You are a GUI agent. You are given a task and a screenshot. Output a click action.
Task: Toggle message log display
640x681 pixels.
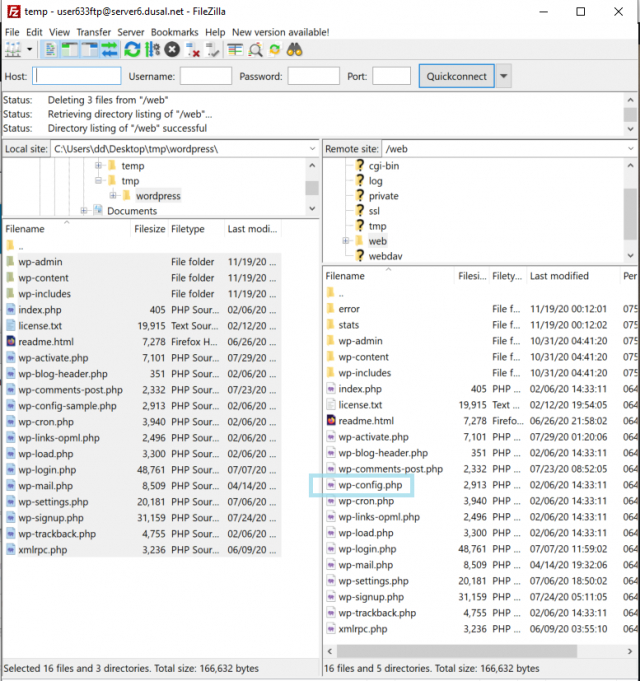(50, 50)
